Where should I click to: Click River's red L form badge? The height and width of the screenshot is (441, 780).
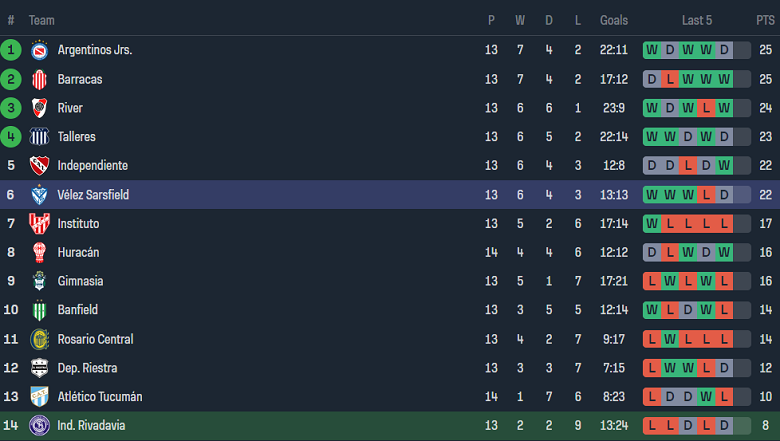click(706, 108)
